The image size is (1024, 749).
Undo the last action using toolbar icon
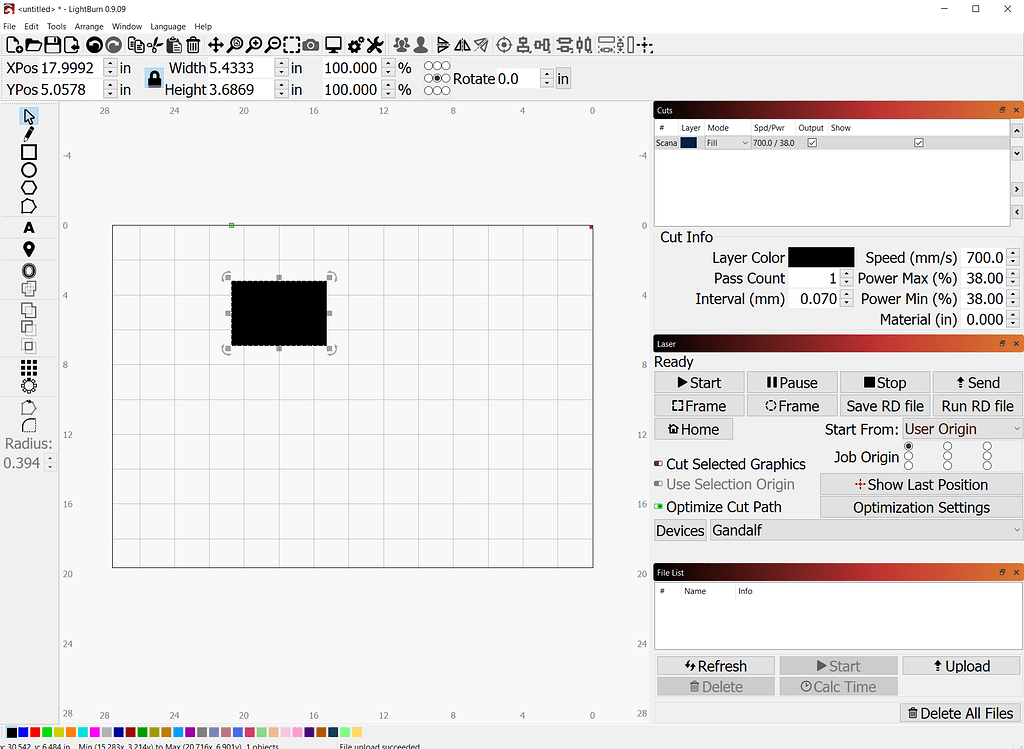coord(96,45)
